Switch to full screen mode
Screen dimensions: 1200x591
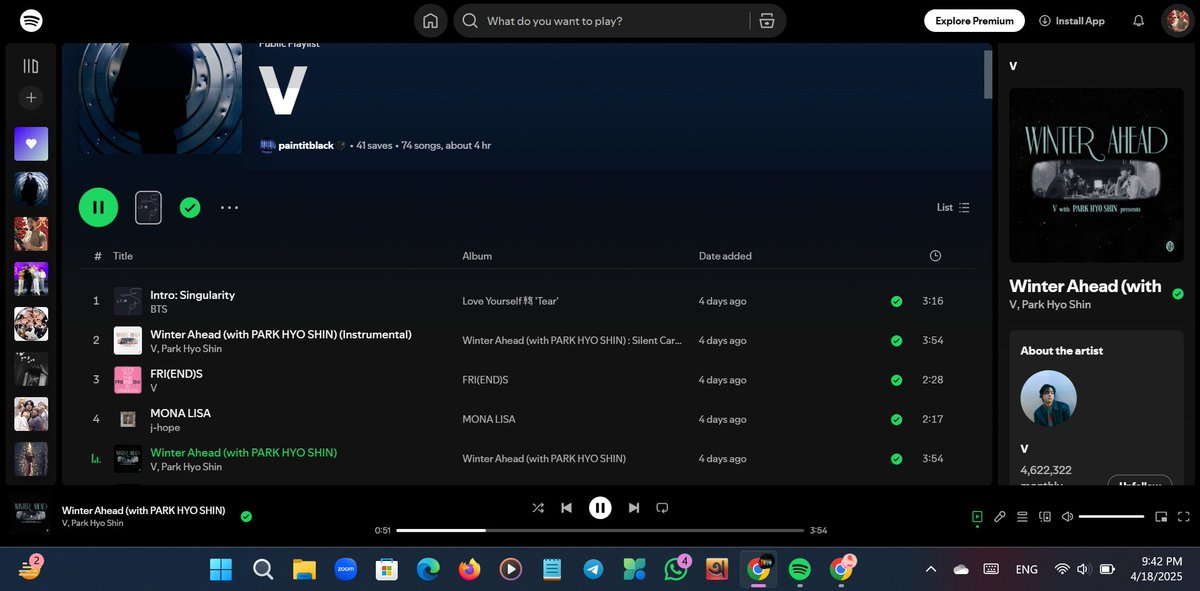pos(1184,517)
